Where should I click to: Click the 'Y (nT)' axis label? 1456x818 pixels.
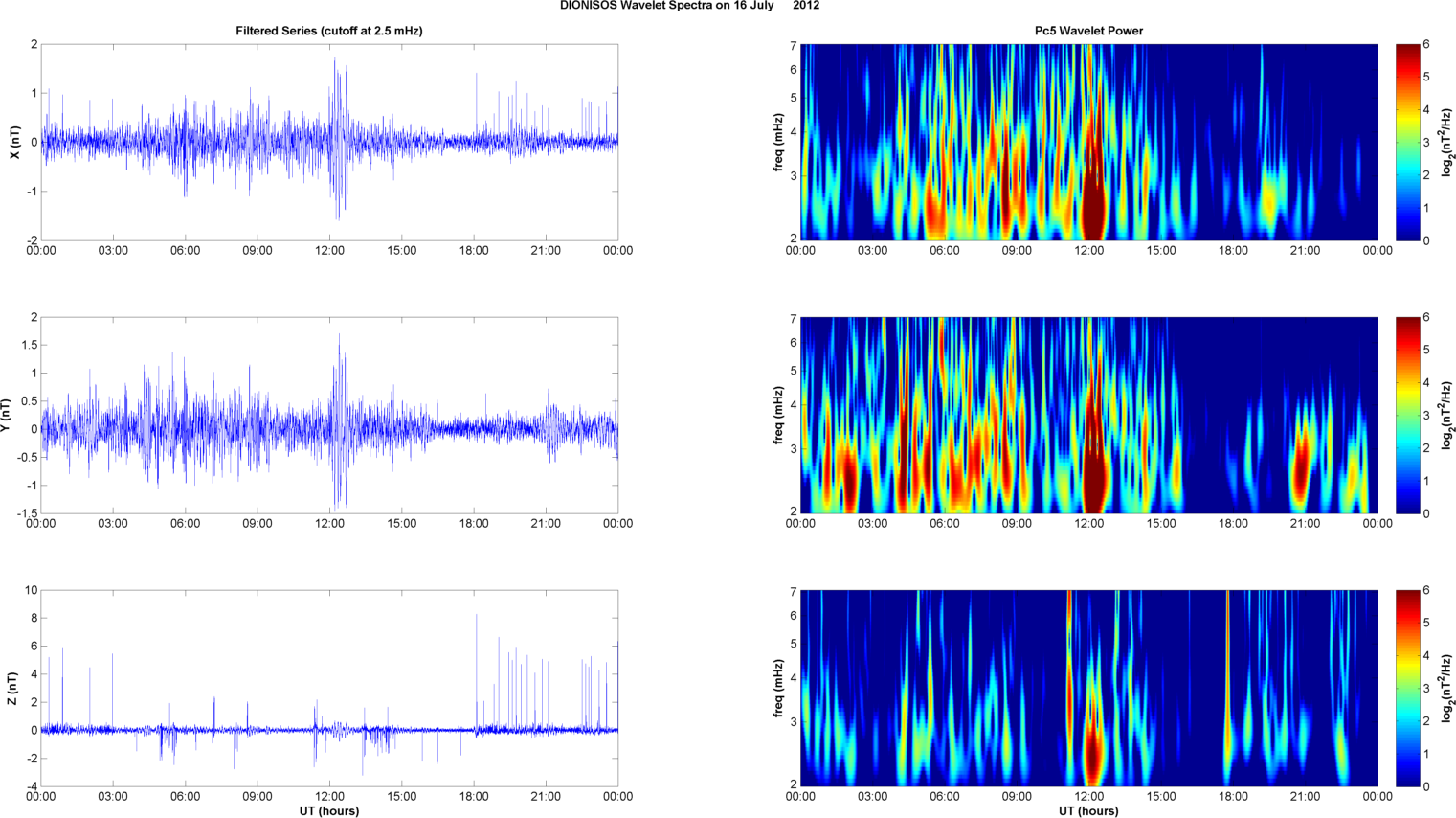[6, 415]
